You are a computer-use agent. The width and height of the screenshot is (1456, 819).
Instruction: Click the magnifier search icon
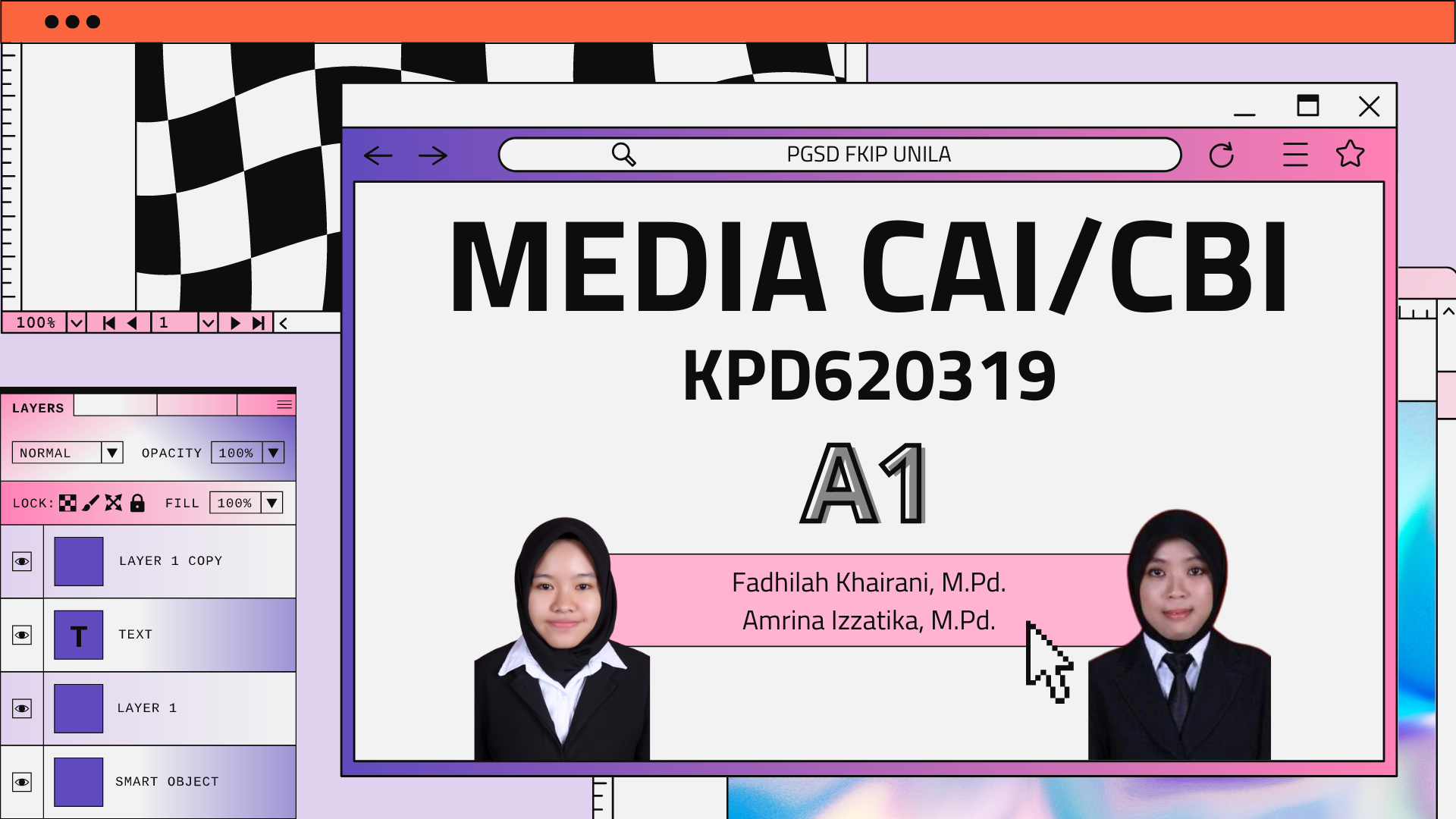pyautogui.click(x=623, y=154)
